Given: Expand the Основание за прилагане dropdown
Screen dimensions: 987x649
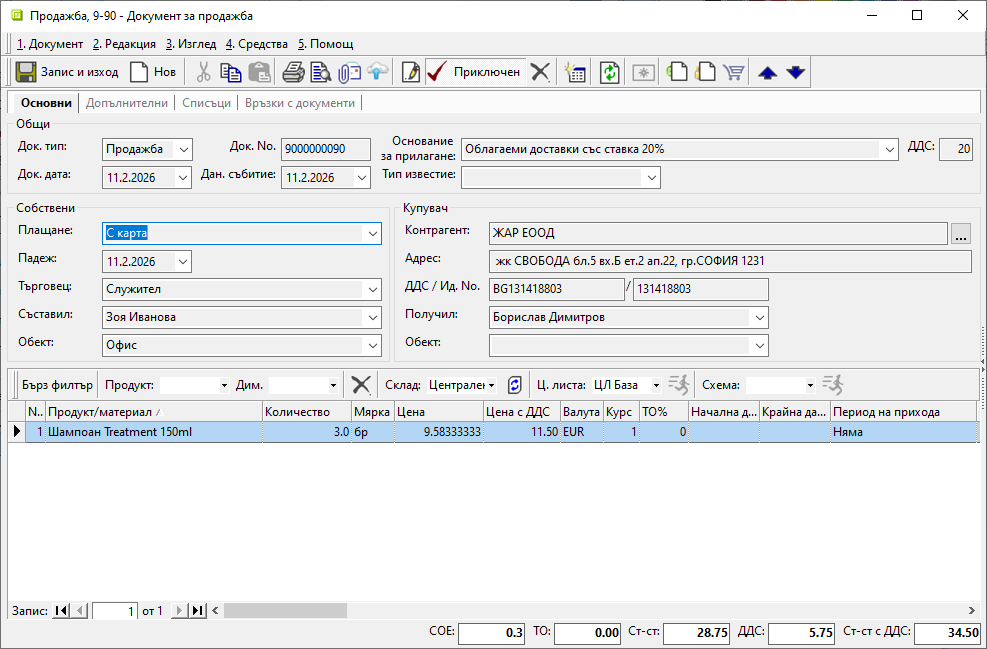Looking at the screenshot, I should (x=889, y=149).
